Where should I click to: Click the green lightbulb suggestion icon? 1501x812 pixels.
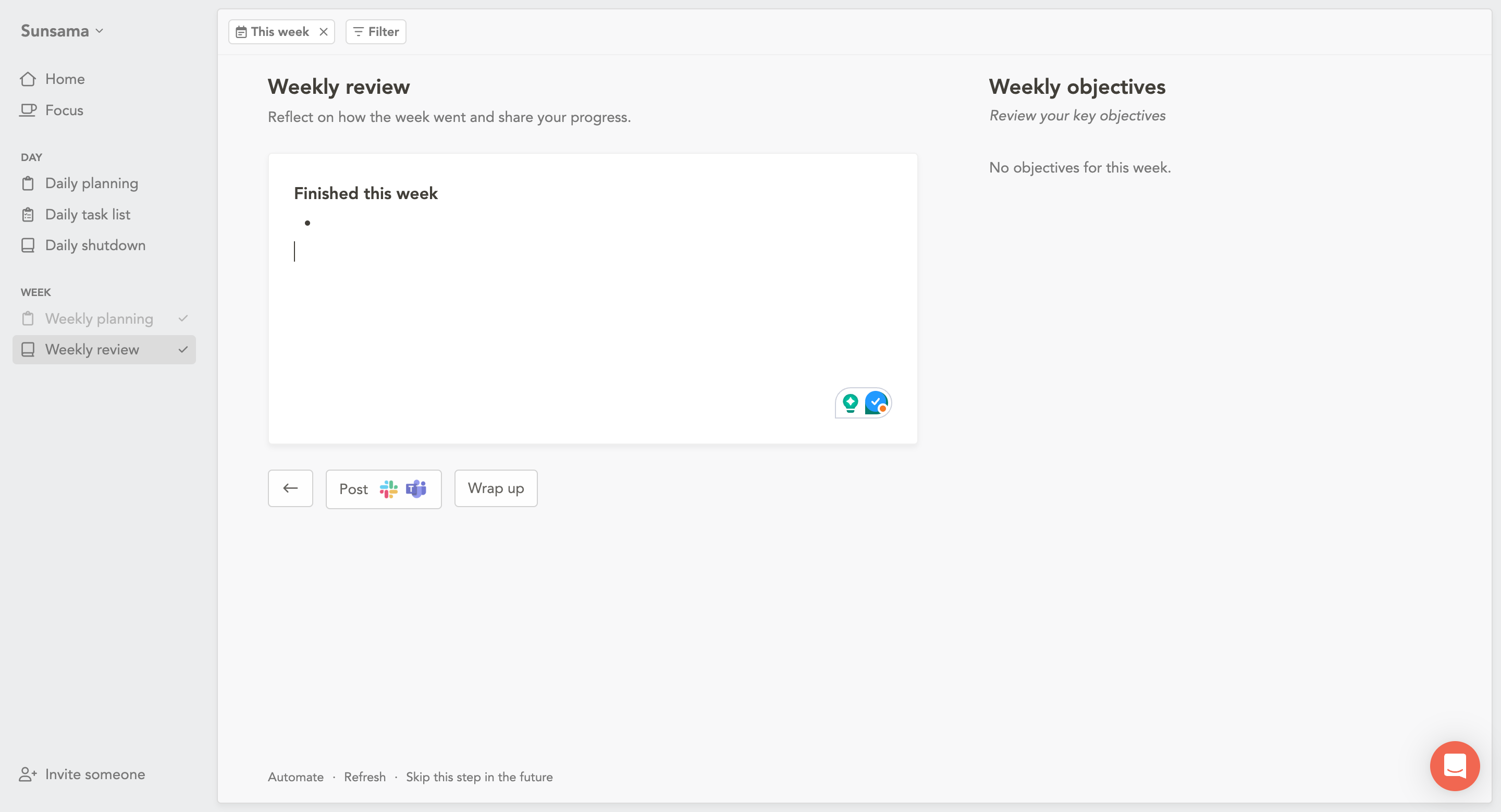click(850, 403)
